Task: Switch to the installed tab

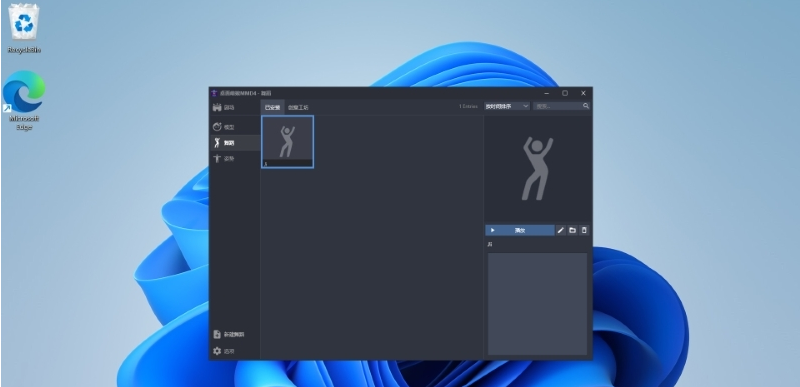Action: pos(272,108)
